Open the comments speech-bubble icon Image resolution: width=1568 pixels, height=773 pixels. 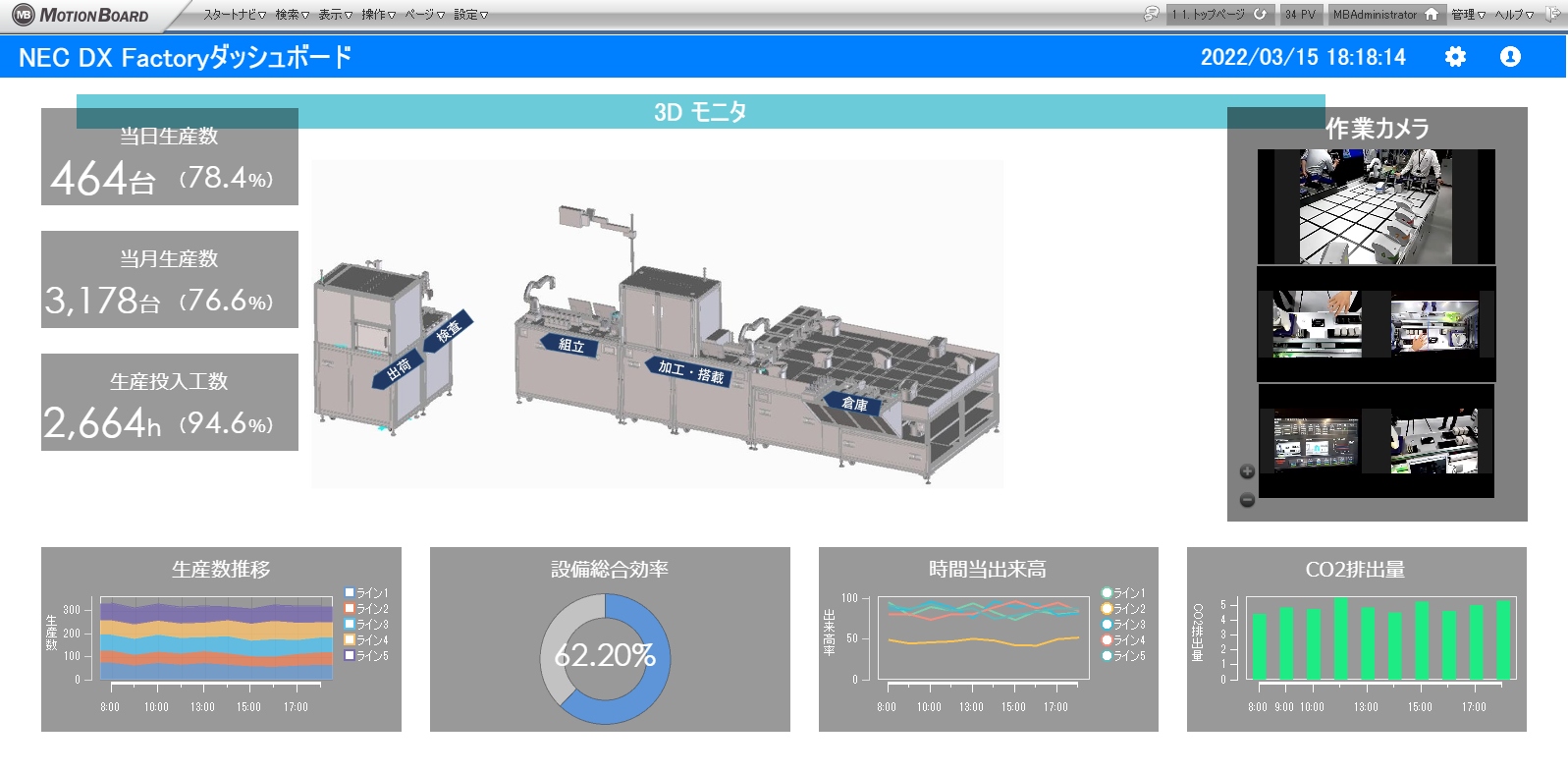(x=1152, y=14)
